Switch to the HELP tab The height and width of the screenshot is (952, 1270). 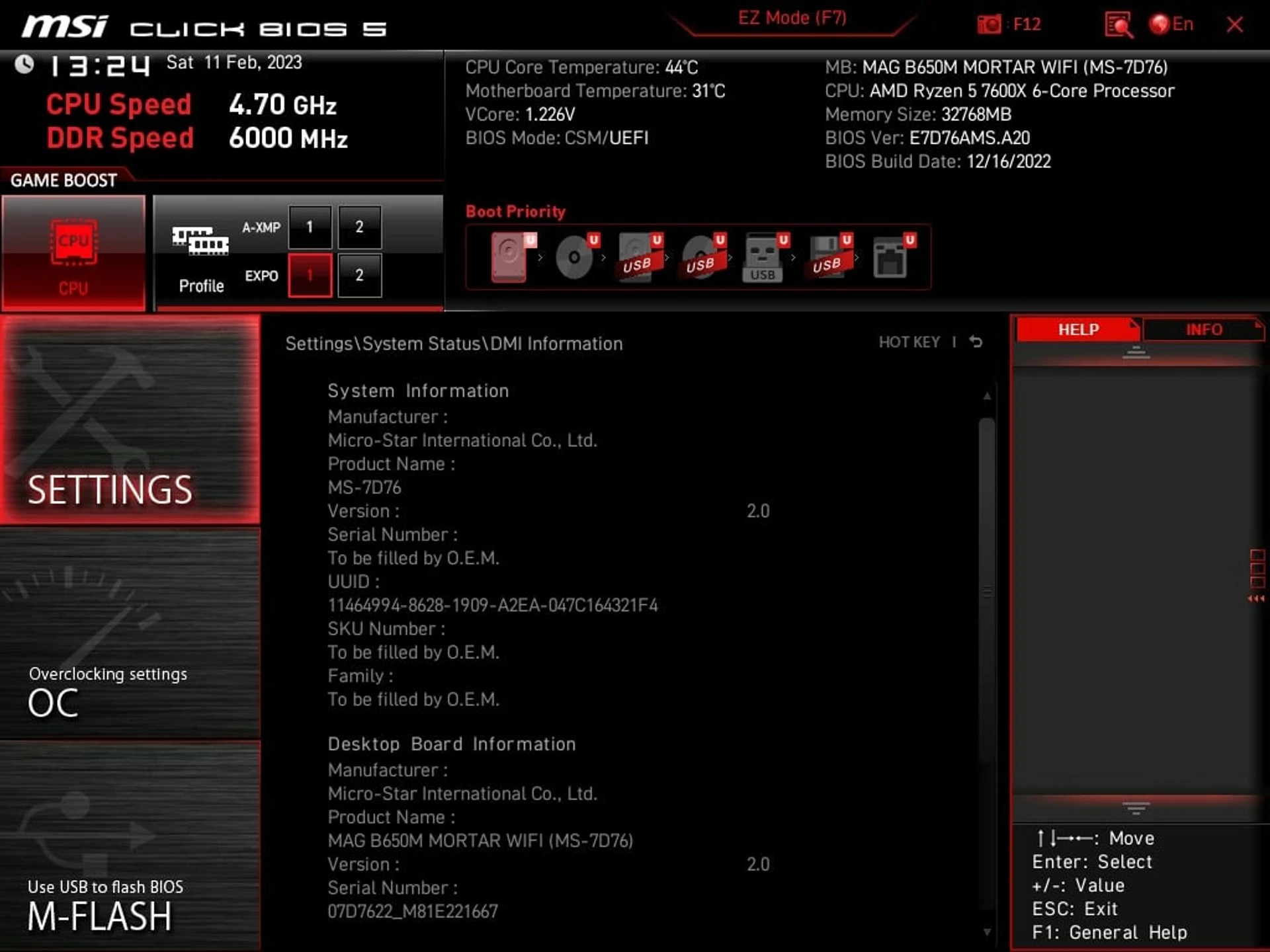click(1078, 329)
